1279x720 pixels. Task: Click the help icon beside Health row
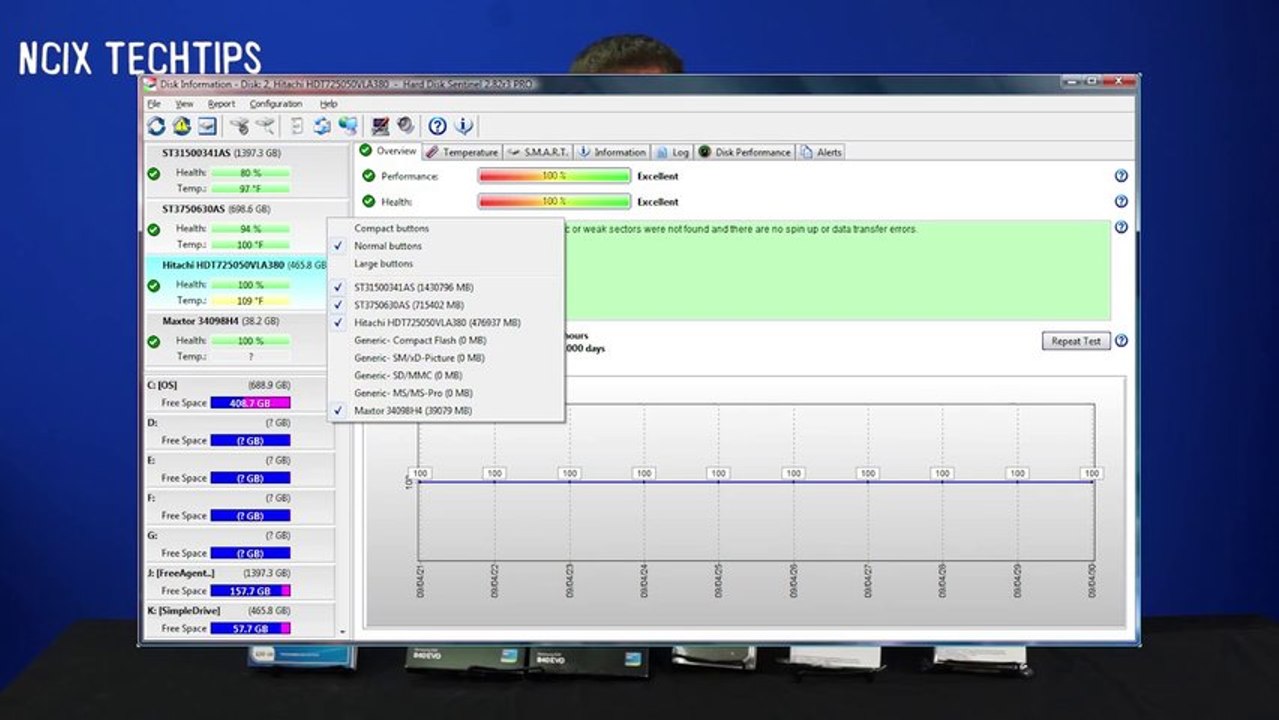1121,201
